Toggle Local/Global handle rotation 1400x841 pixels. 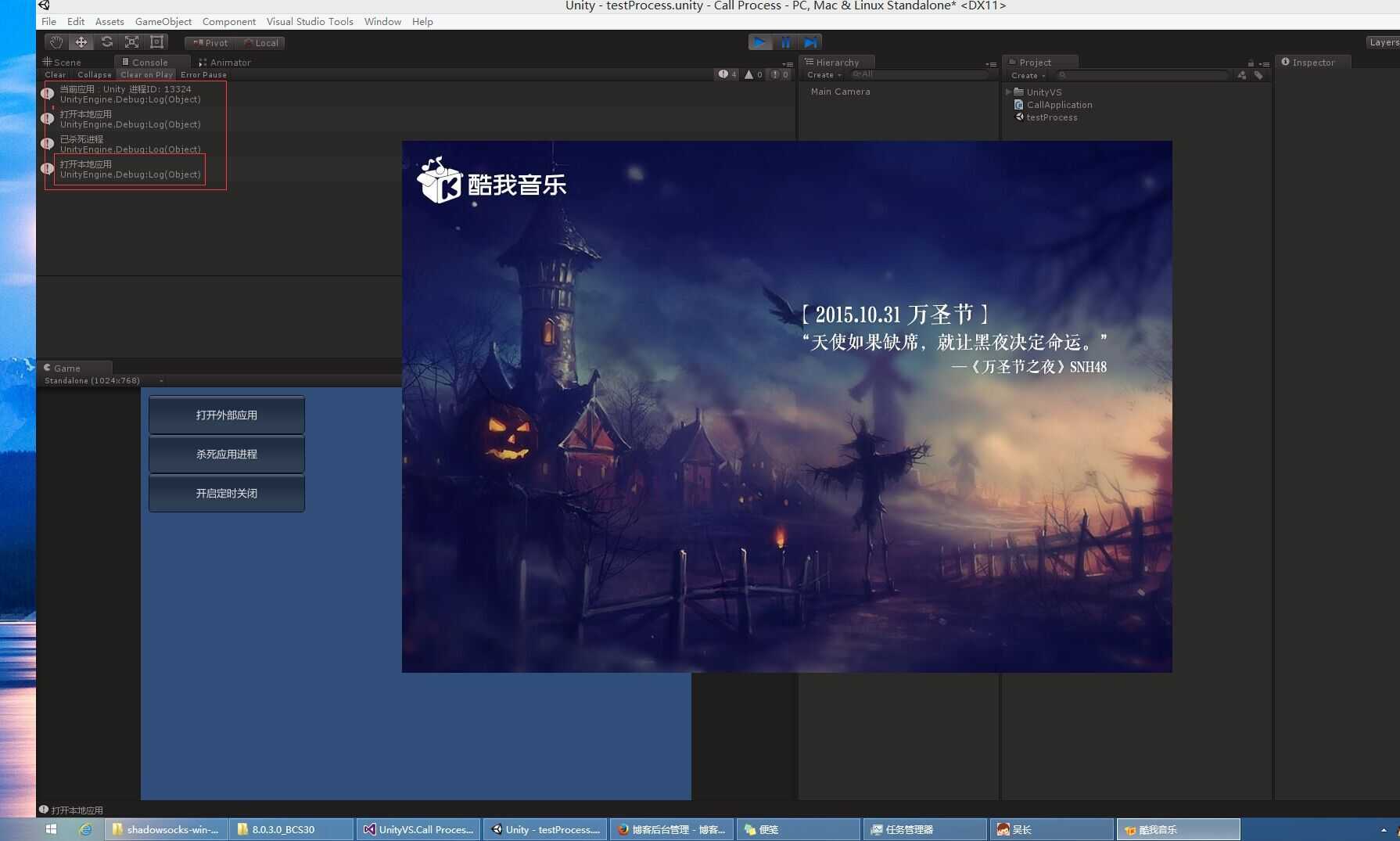(x=260, y=43)
